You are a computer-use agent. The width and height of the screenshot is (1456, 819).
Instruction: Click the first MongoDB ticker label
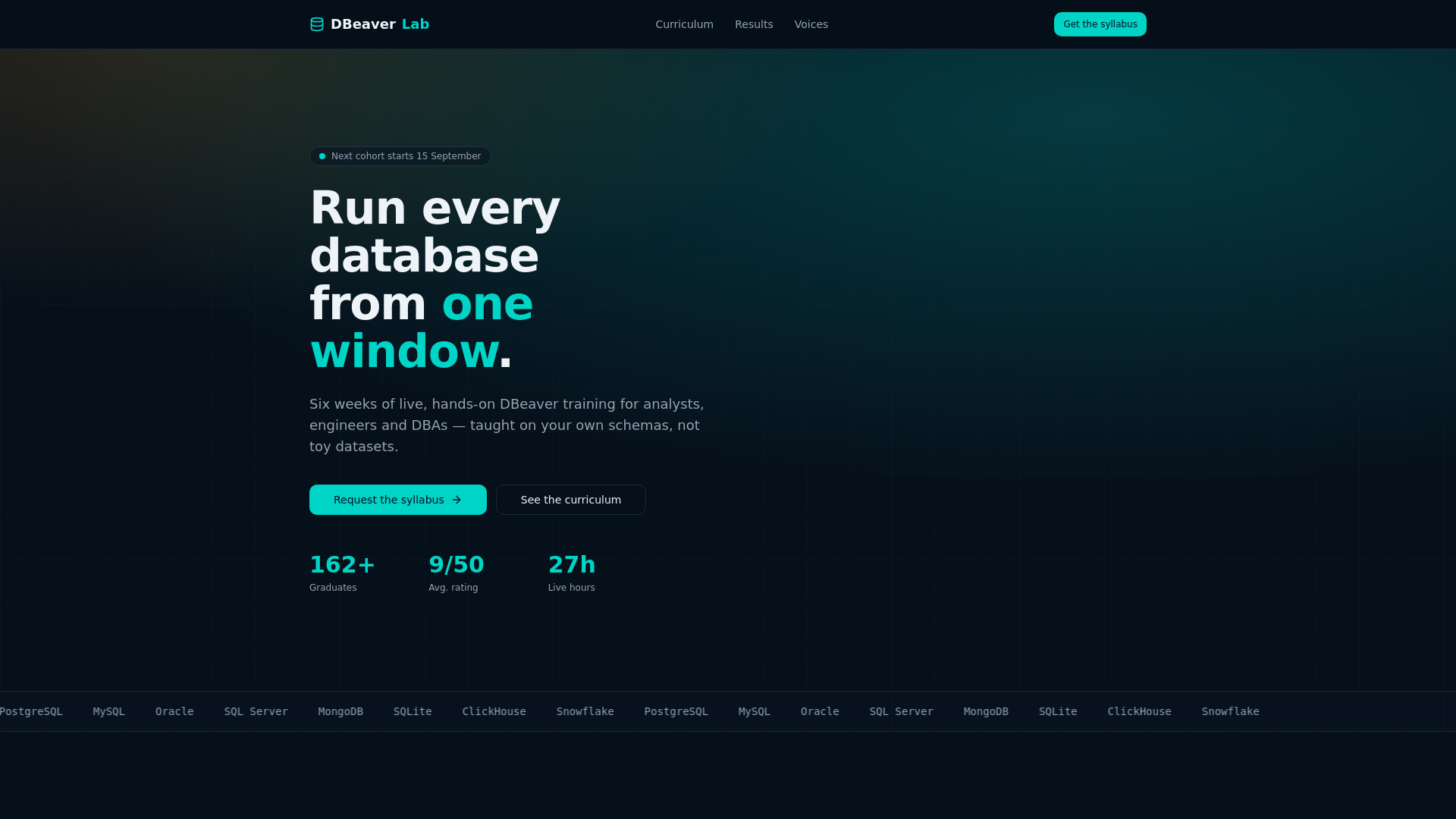point(340,711)
